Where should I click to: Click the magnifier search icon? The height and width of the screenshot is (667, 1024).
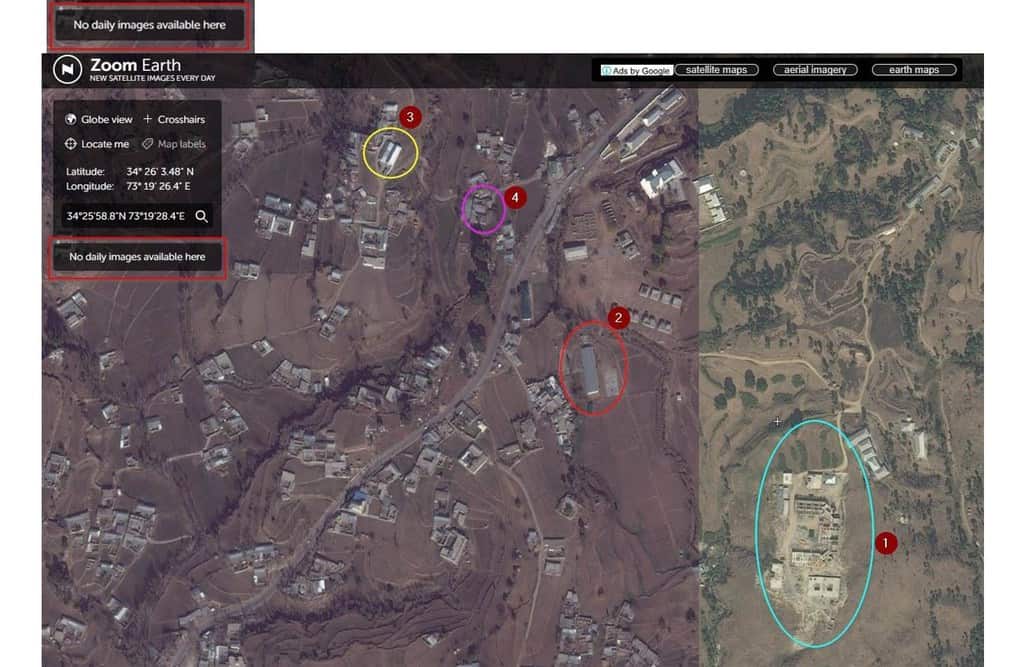tap(201, 216)
